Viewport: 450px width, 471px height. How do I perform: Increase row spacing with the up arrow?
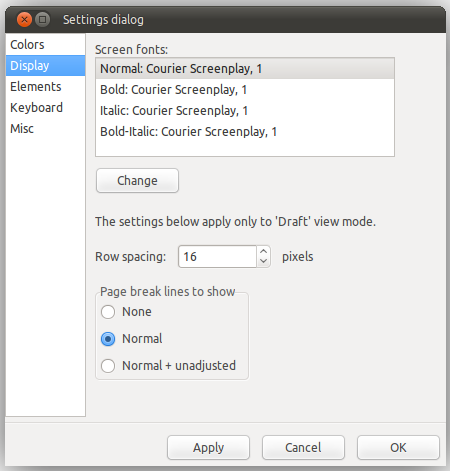point(264,251)
